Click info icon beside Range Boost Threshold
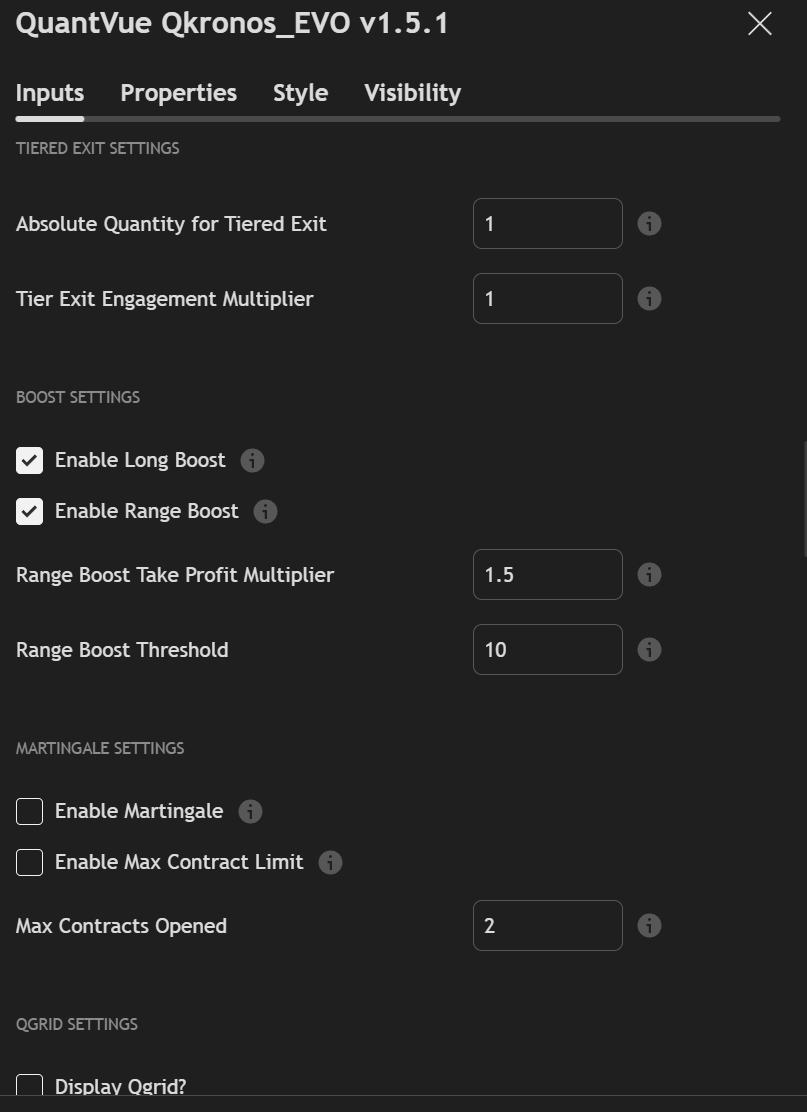Screen dimensions: 807x1112 pyautogui.click(x=649, y=650)
